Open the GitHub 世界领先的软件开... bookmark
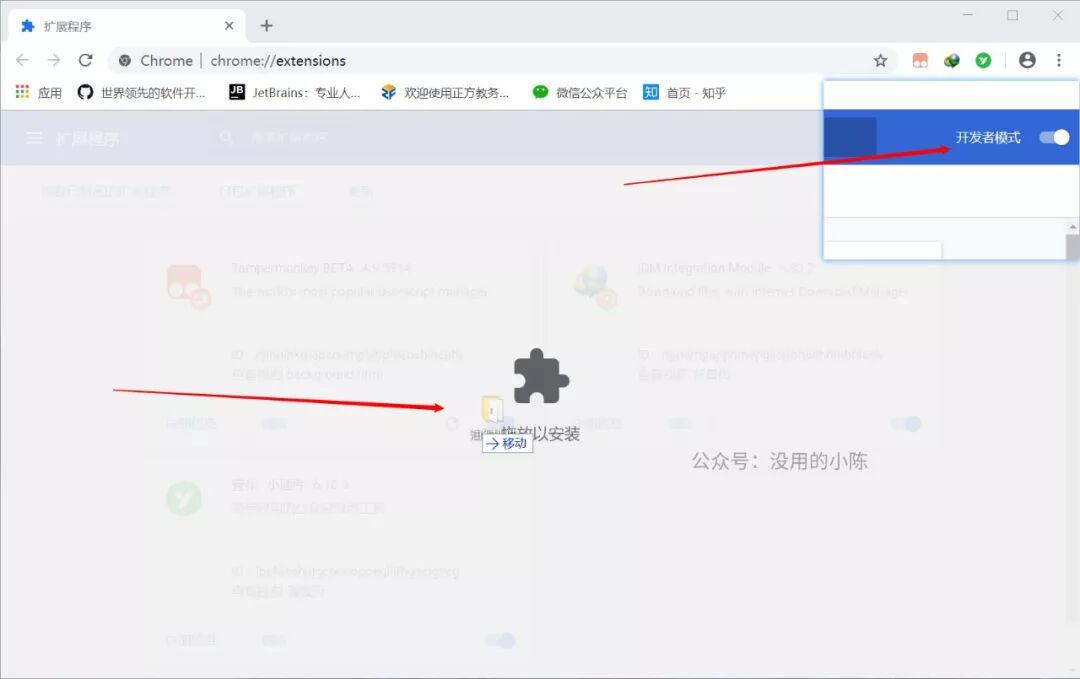Image resolution: width=1080 pixels, height=679 pixels. [x=142, y=92]
